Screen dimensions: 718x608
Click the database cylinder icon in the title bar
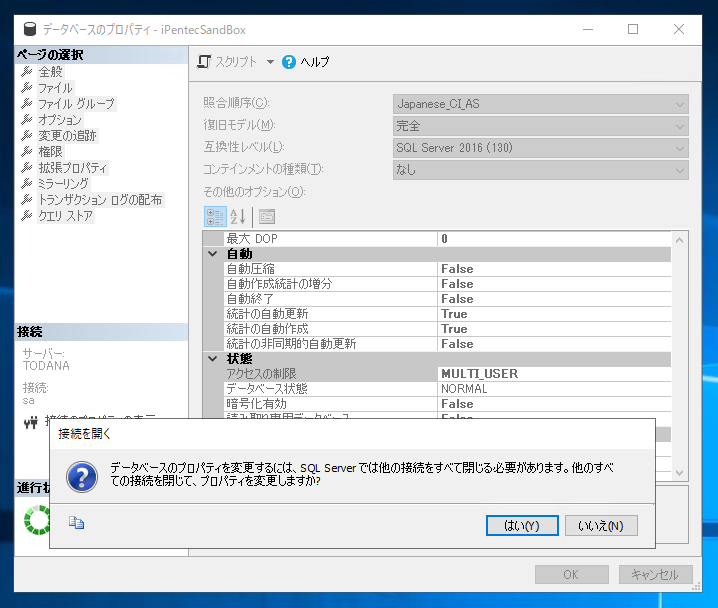coord(30,29)
